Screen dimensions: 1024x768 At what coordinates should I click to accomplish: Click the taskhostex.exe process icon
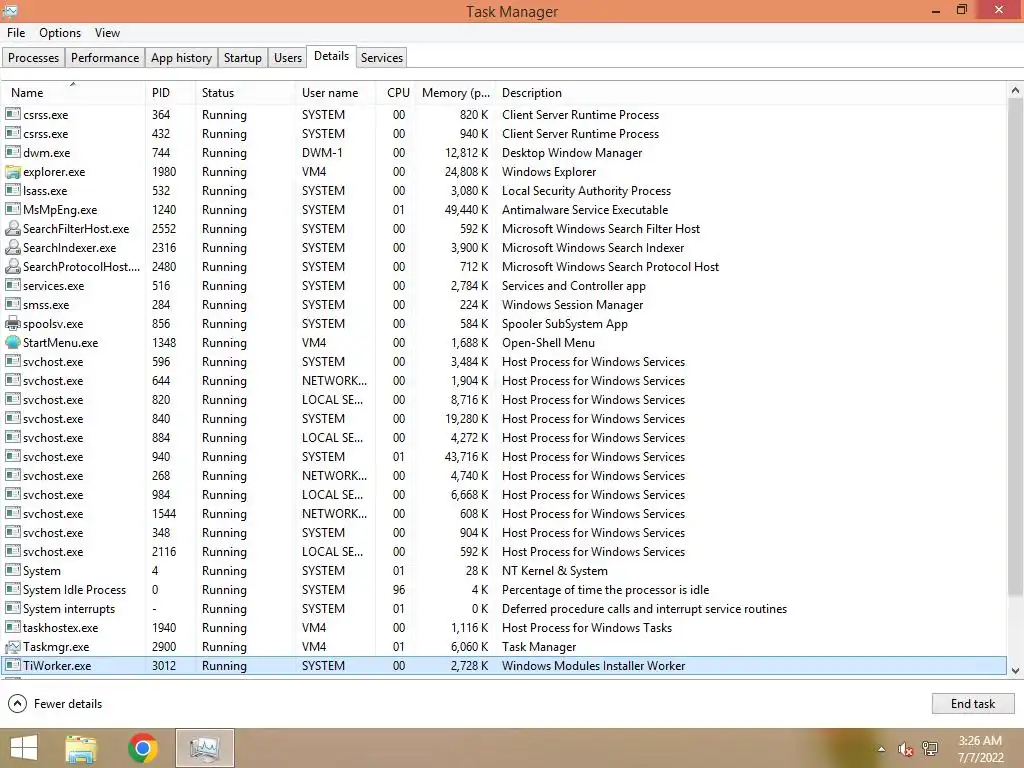tap(12, 628)
